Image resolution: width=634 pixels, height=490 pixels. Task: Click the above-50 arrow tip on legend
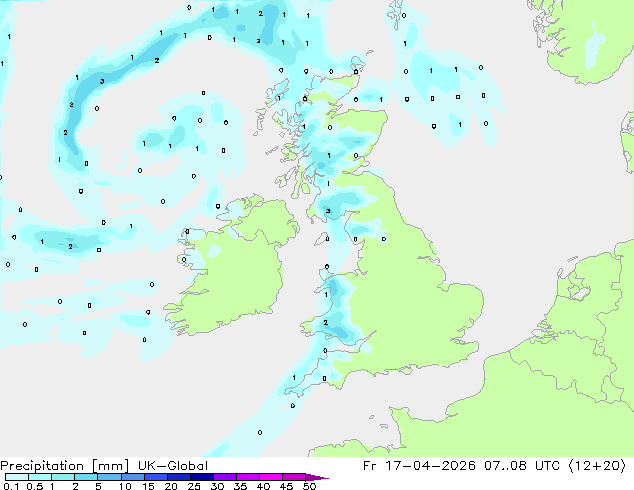(x=317, y=477)
